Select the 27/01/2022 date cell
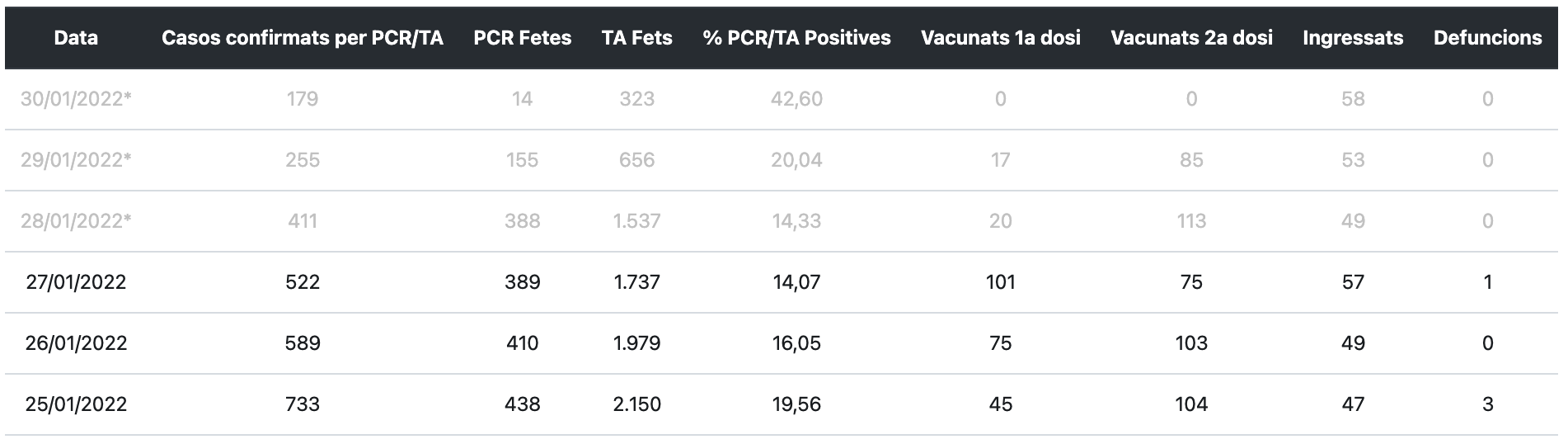Screen dimensions: 1568x444 [76, 282]
